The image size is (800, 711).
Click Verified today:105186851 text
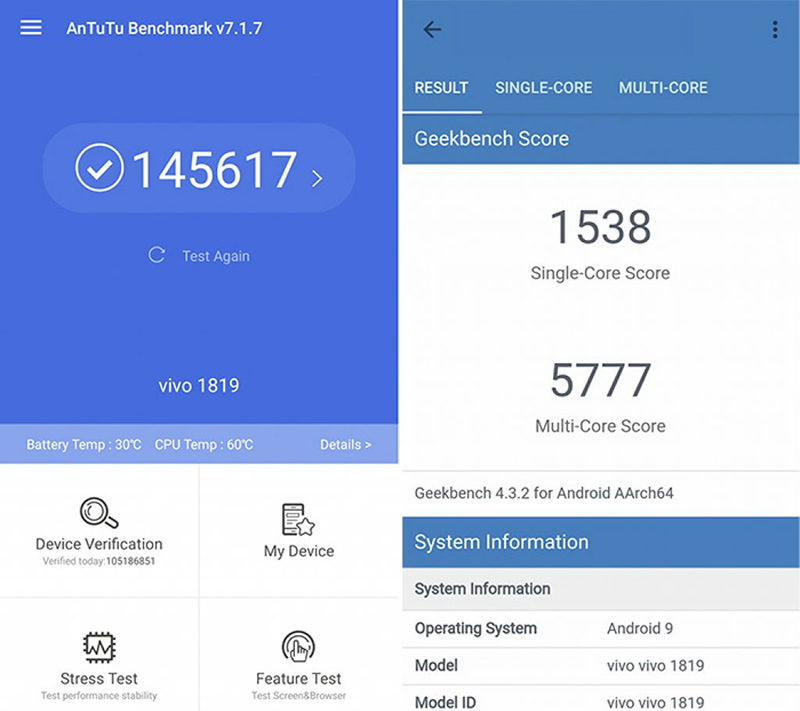click(99, 561)
